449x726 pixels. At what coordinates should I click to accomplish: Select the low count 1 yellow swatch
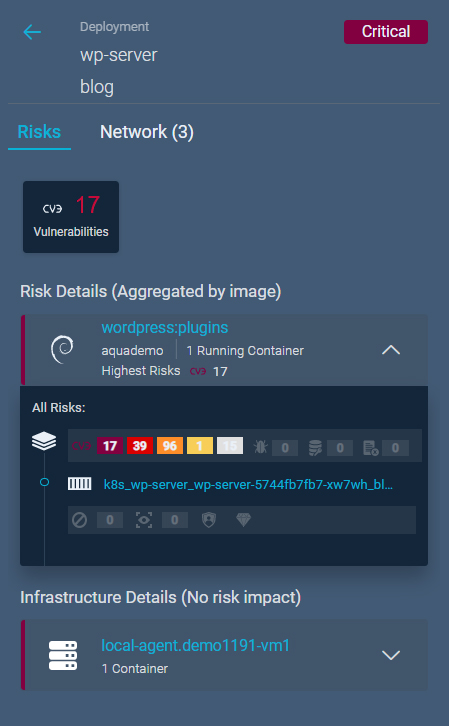click(x=200, y=446)
